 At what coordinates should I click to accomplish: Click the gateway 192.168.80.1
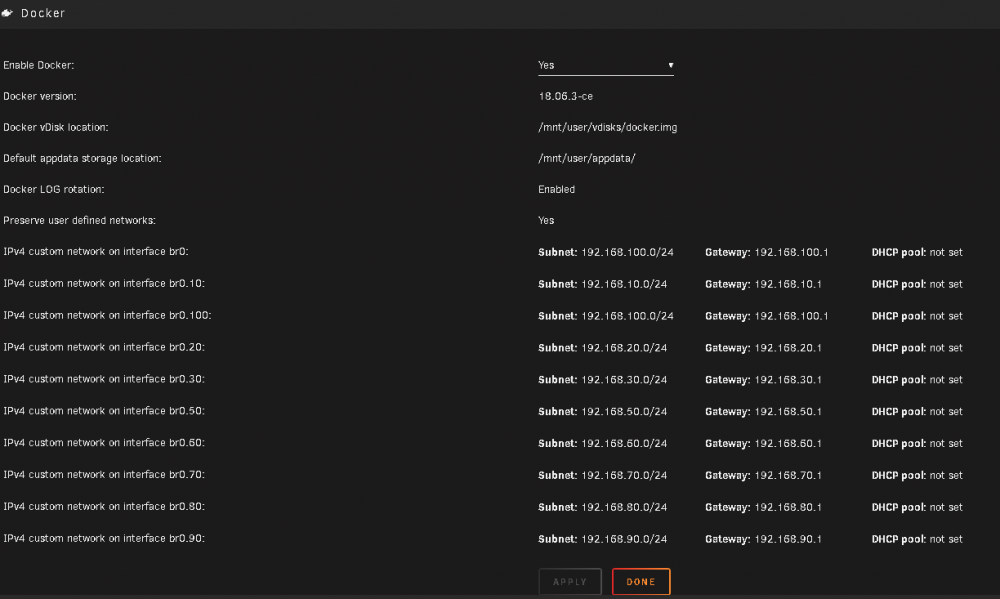coord(788,508)
